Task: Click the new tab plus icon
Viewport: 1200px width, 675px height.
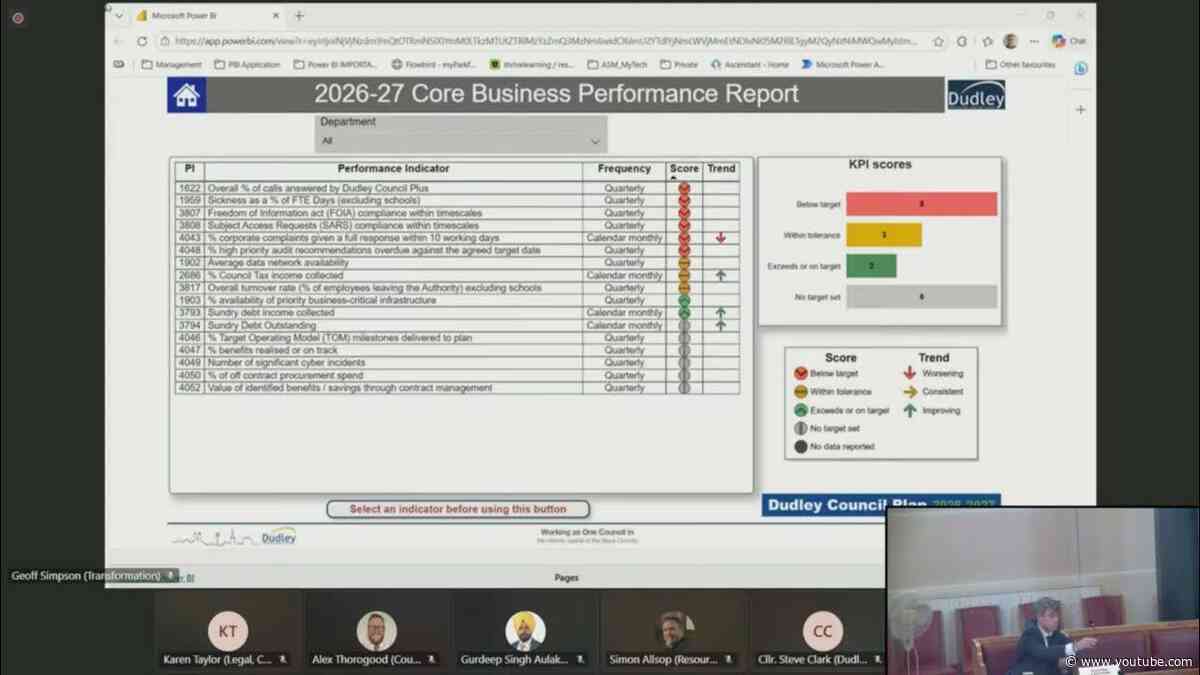Action: click(299, 16)
